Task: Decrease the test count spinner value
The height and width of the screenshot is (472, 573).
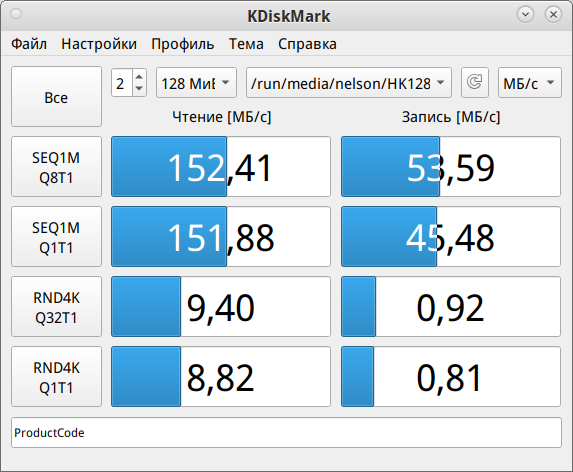Action: pos(139,88)
